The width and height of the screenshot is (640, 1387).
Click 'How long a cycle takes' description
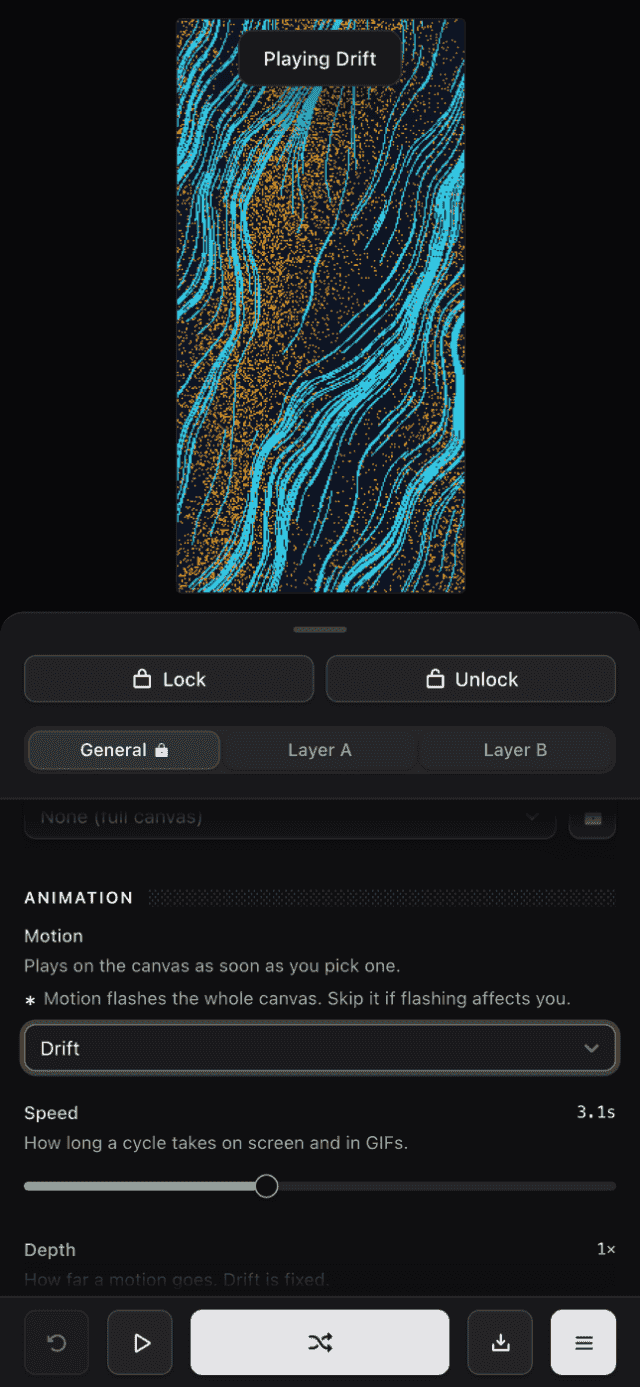pos(216,1143)
